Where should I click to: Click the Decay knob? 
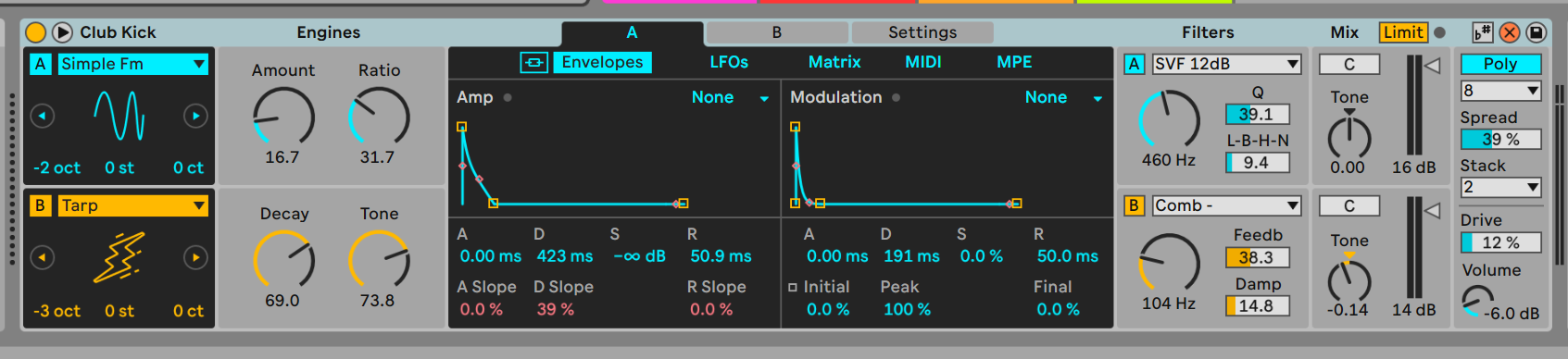pos(283,260)
